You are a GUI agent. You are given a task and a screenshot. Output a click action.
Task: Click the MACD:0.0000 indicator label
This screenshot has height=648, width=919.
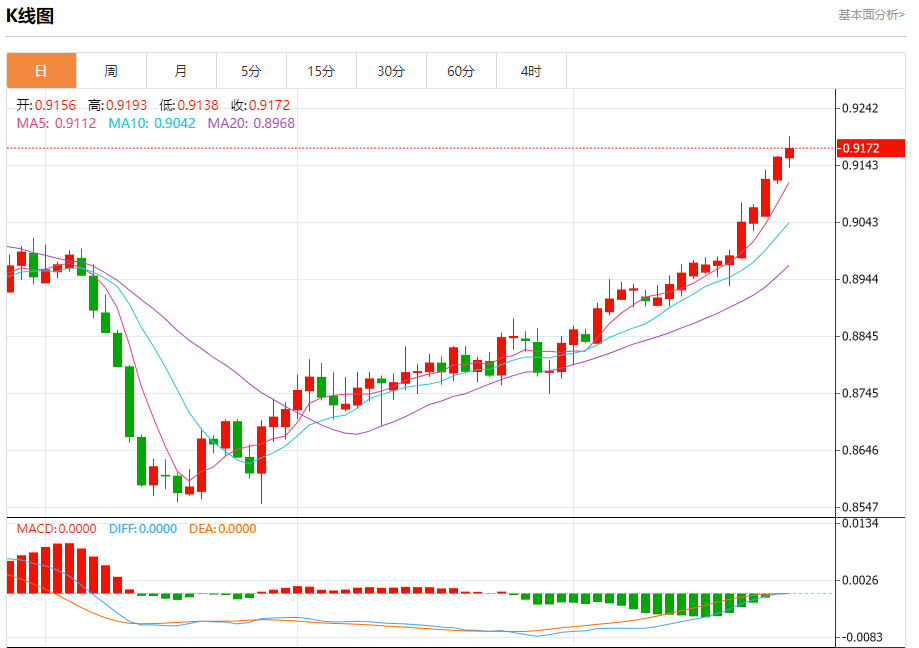click(x=56, y=528)
